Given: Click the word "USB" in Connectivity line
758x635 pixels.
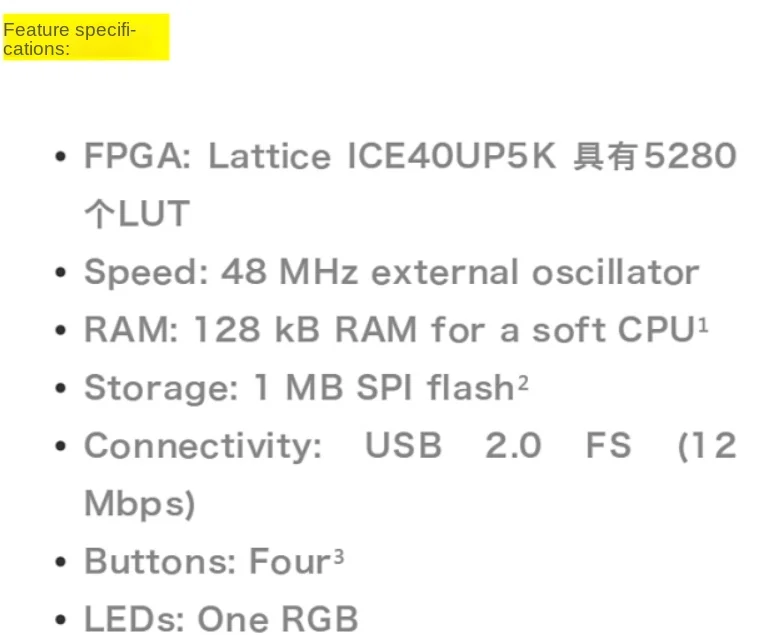Looking at the screenshot, I should click(403, 446).
